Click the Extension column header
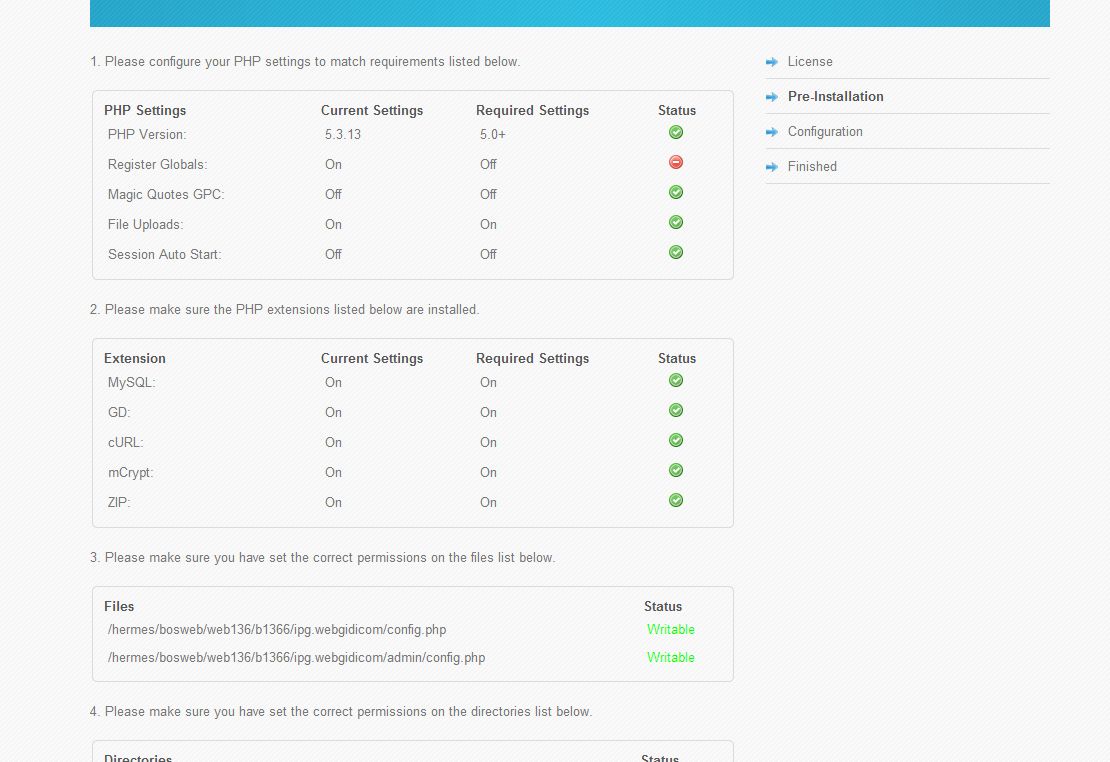Image resolution: width=1110 pixels, height=762 pixels. tap(135, 358)
